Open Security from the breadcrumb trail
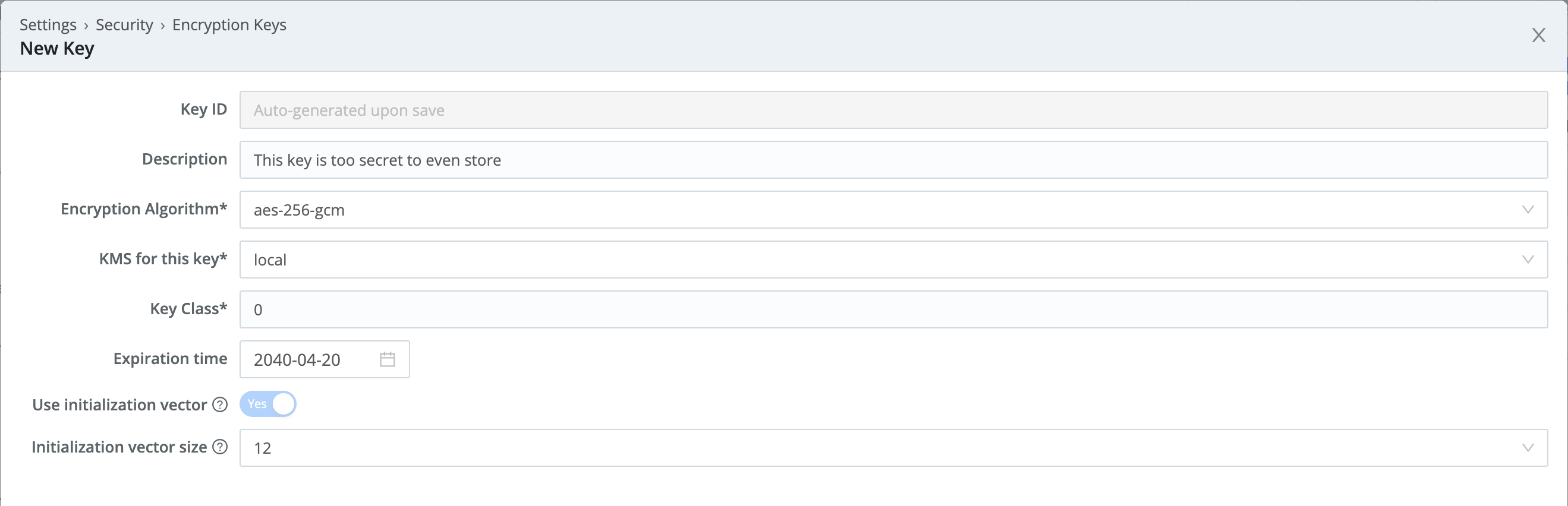Image resolution: width=1568 pixels, height=506 pixels. (x=124, y=24)
